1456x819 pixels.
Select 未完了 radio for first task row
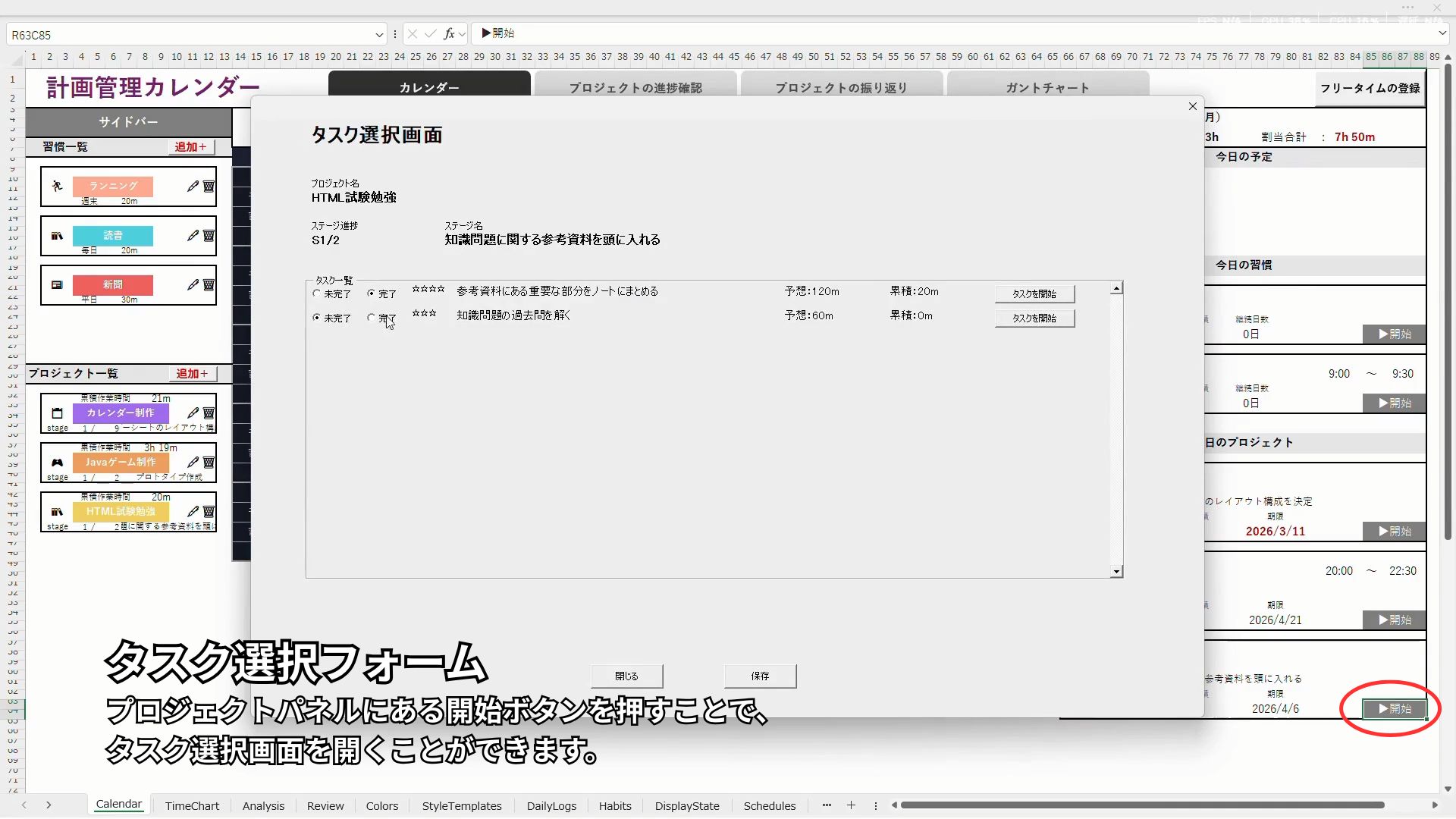pos(316,293)
